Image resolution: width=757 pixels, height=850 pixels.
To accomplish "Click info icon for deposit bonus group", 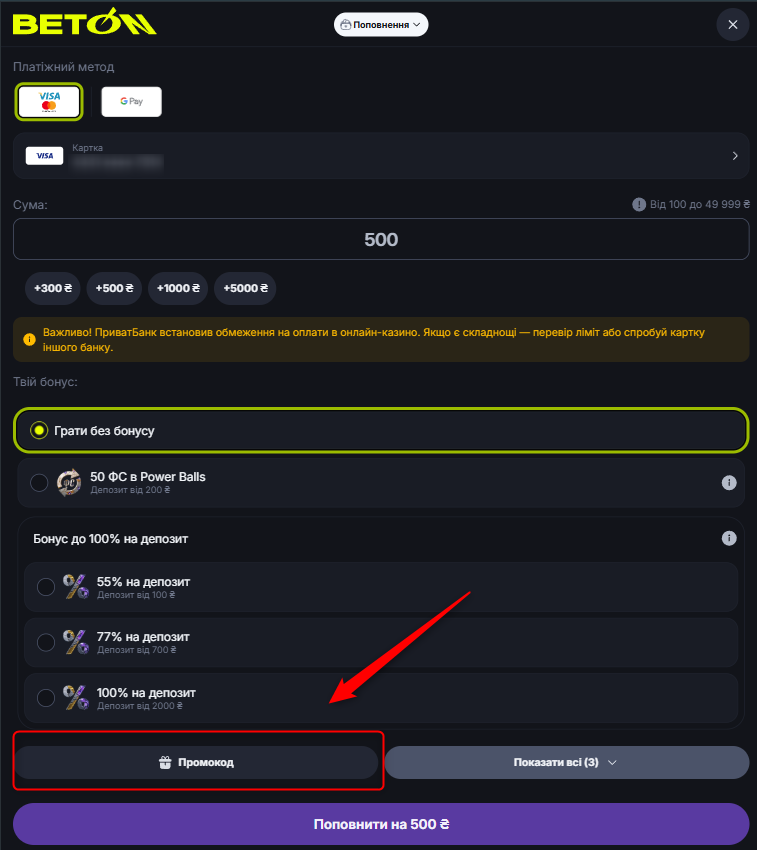I will pos(729,538).
